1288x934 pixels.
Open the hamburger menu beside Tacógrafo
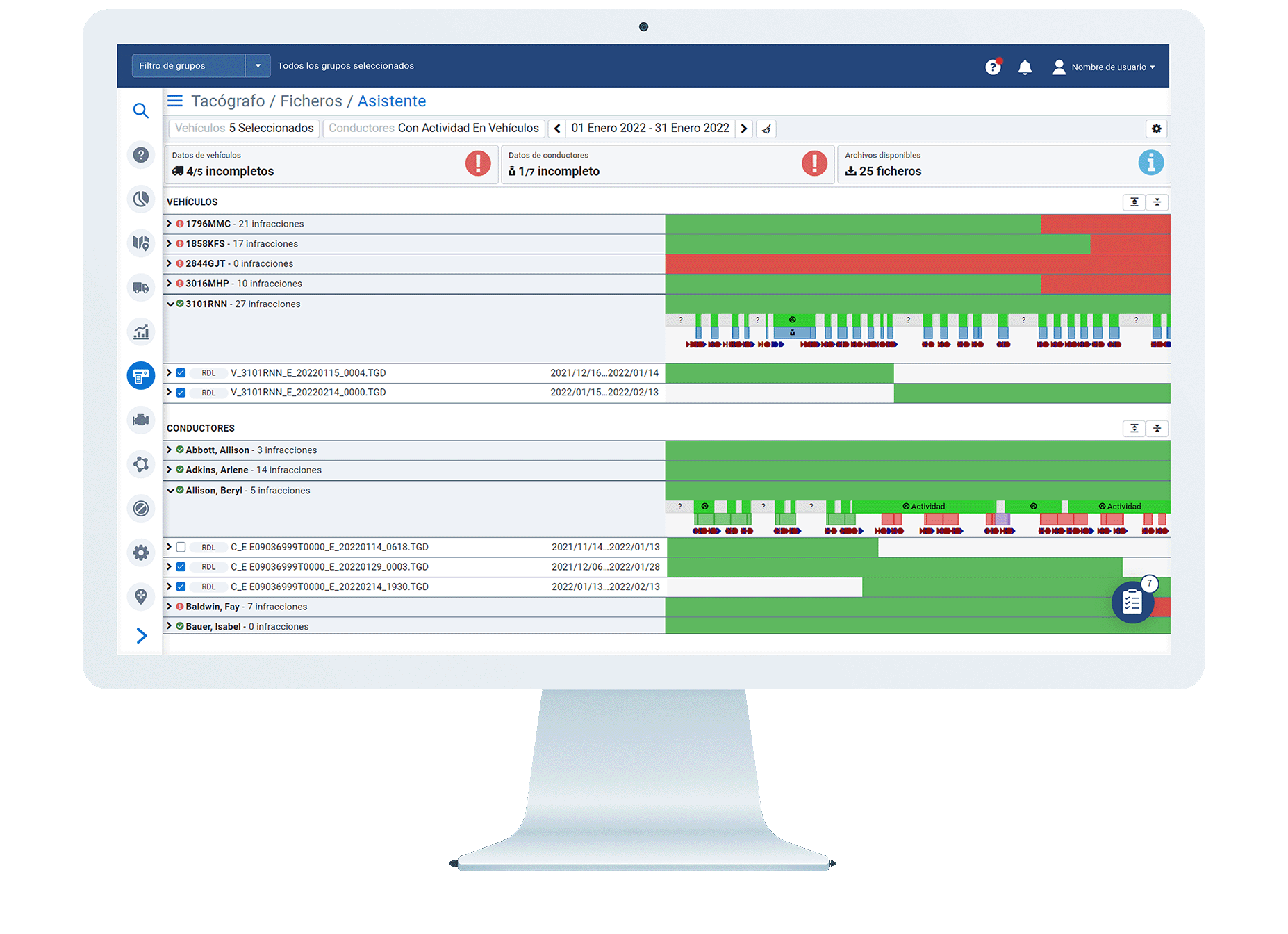pos(175,101)
